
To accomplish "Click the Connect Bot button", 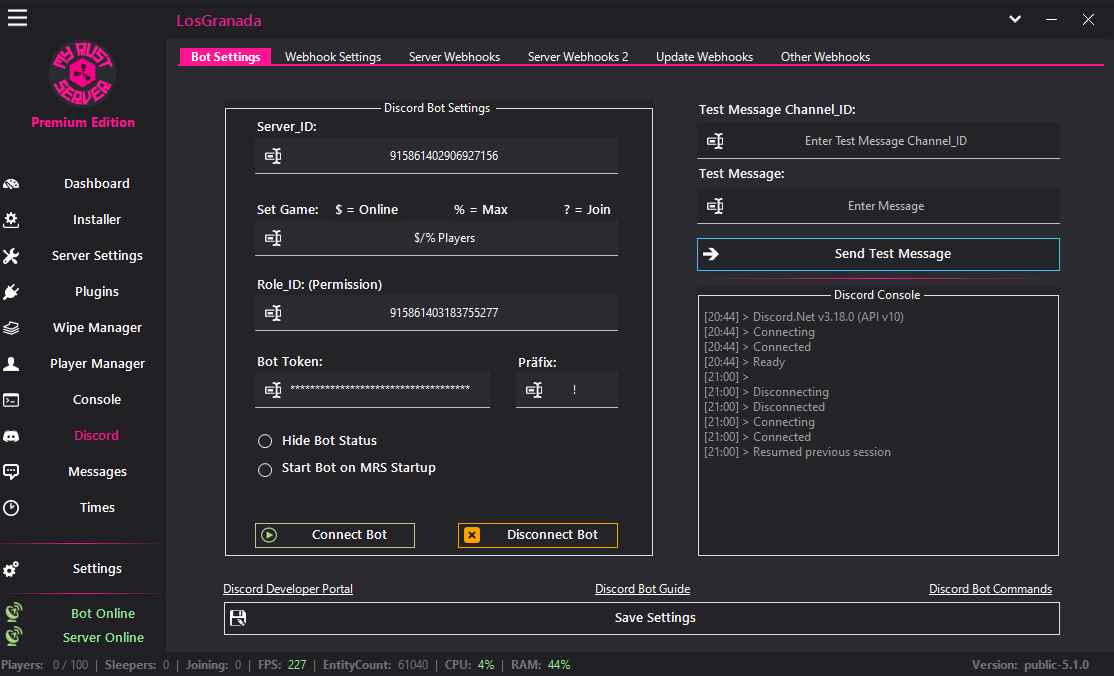I will click(335, 535).
